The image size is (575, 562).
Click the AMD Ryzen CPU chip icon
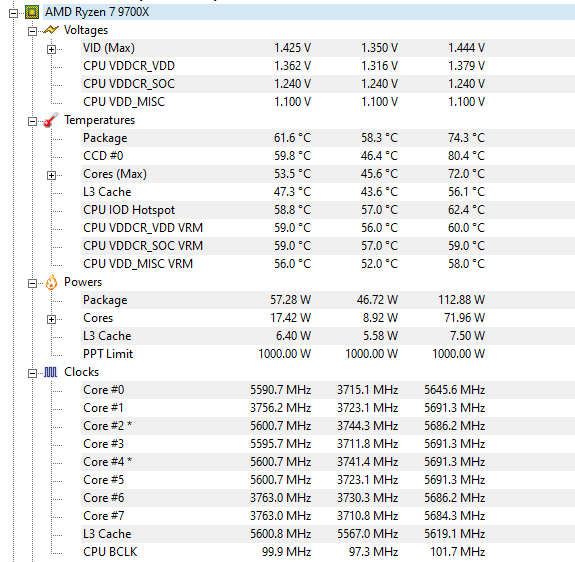click(32, 12)
